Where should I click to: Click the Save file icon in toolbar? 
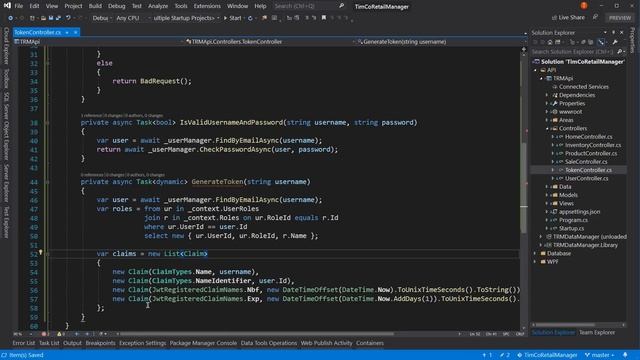pyautogui.click(x=51, y=18)
